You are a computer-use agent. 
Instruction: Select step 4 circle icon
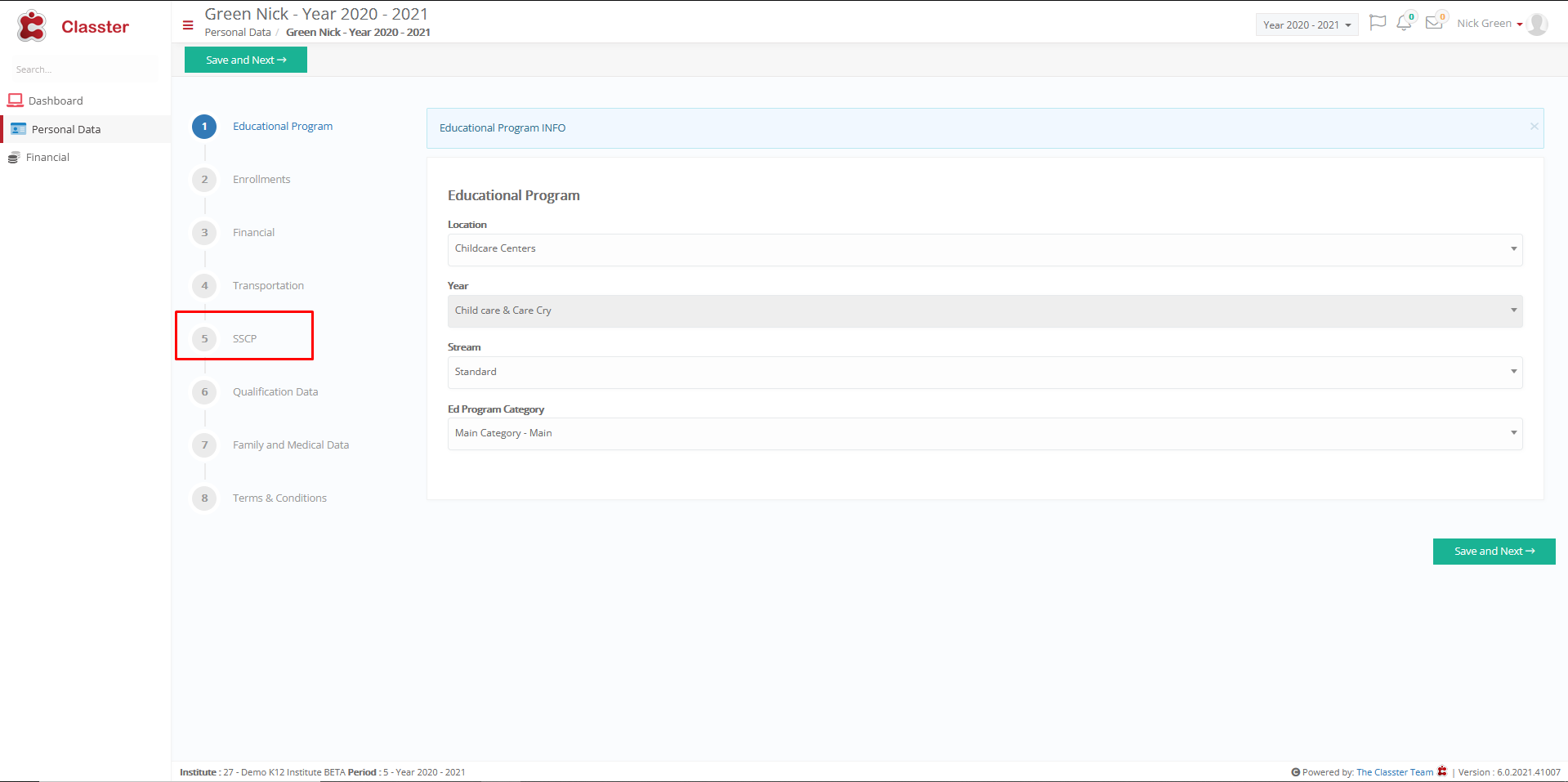pos(204,286)
